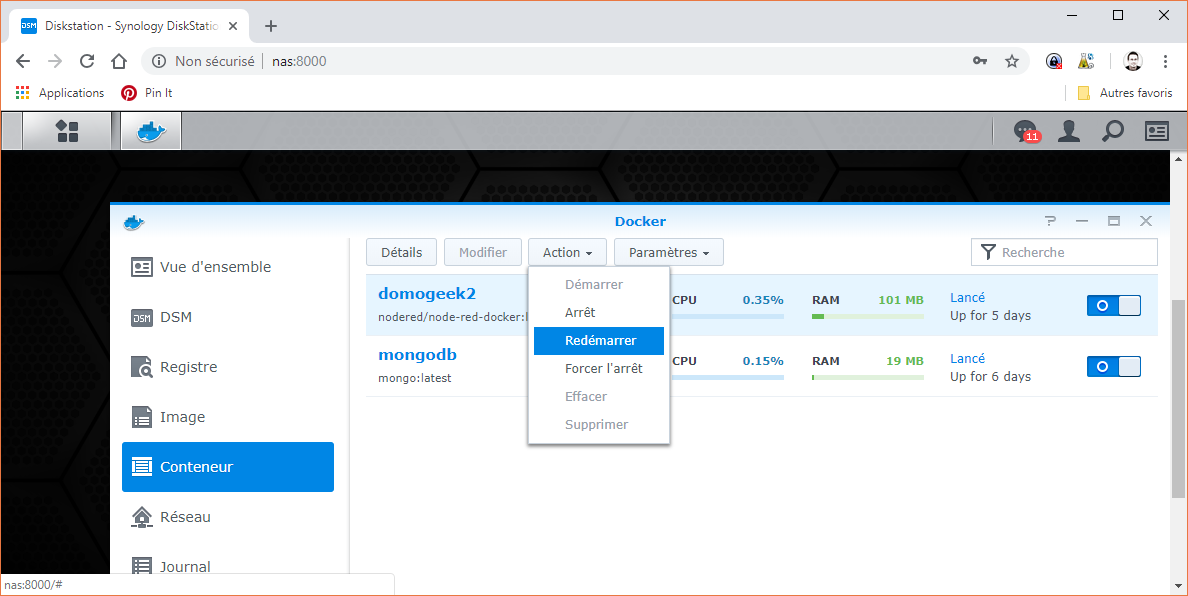Click the domogeek2 container name
The image size is (1188, 596).
[427, 294]
